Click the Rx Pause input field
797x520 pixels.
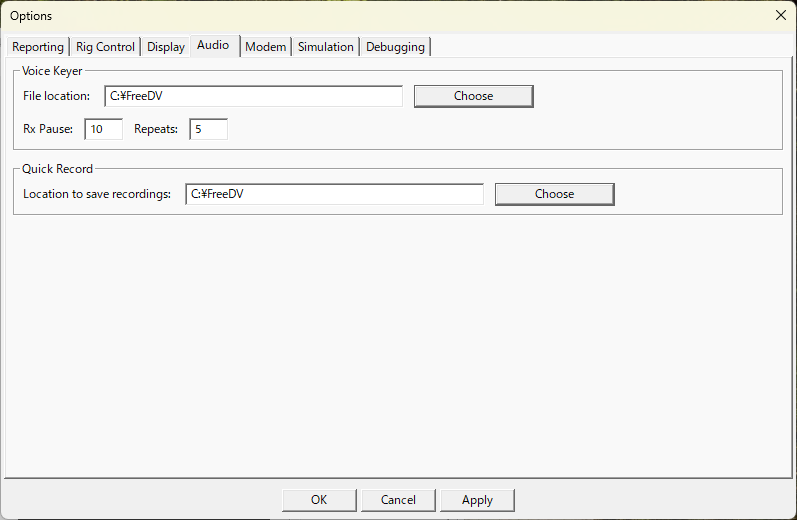click(x=104, y=129)
